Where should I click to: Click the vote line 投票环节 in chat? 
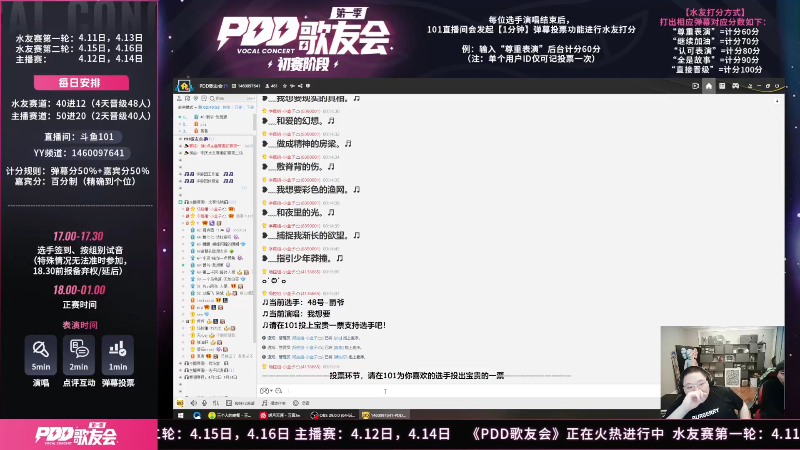tap(416, 376)
